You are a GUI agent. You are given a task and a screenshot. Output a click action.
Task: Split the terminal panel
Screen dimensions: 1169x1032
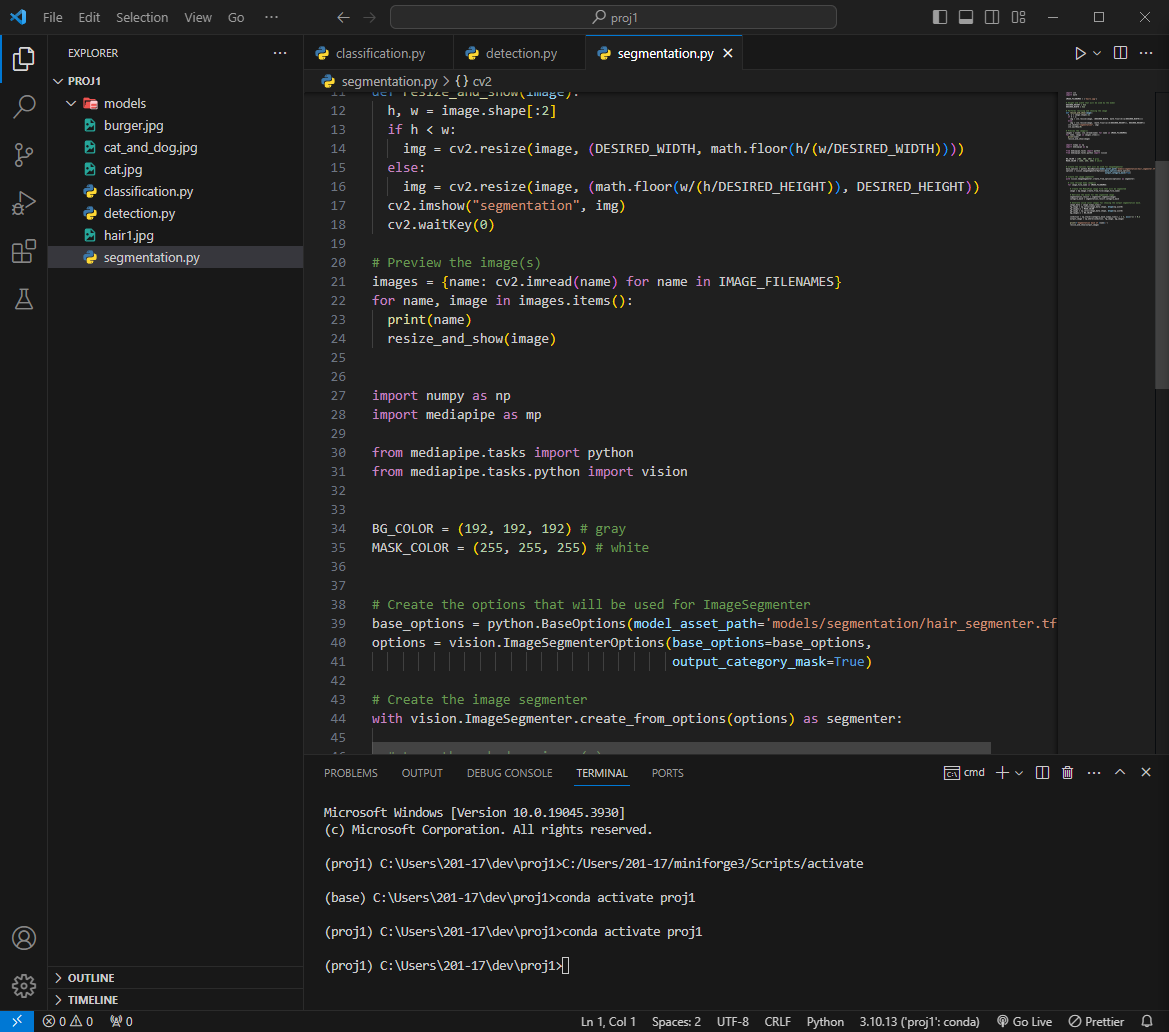tap(1042, 773)
